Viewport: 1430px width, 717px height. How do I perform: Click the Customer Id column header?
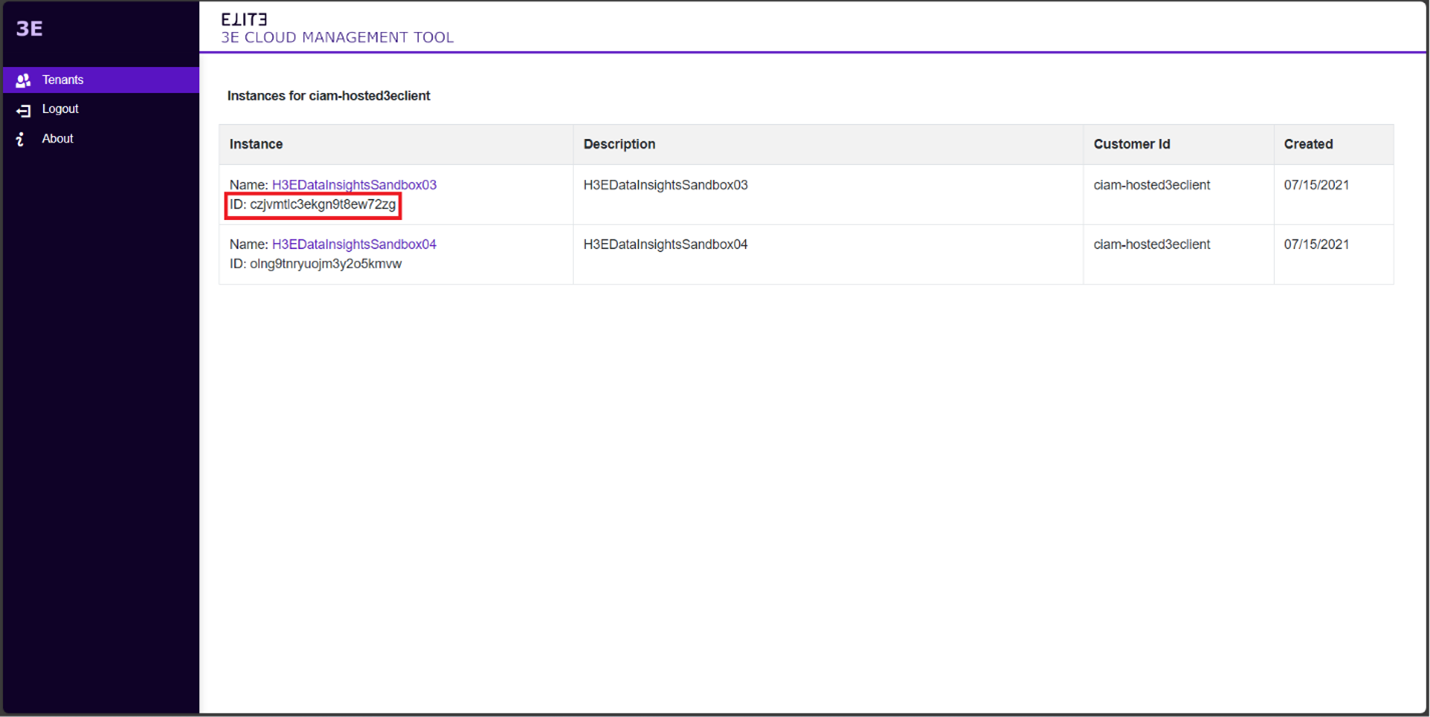pyautogui.click(x=1131, y=144)
